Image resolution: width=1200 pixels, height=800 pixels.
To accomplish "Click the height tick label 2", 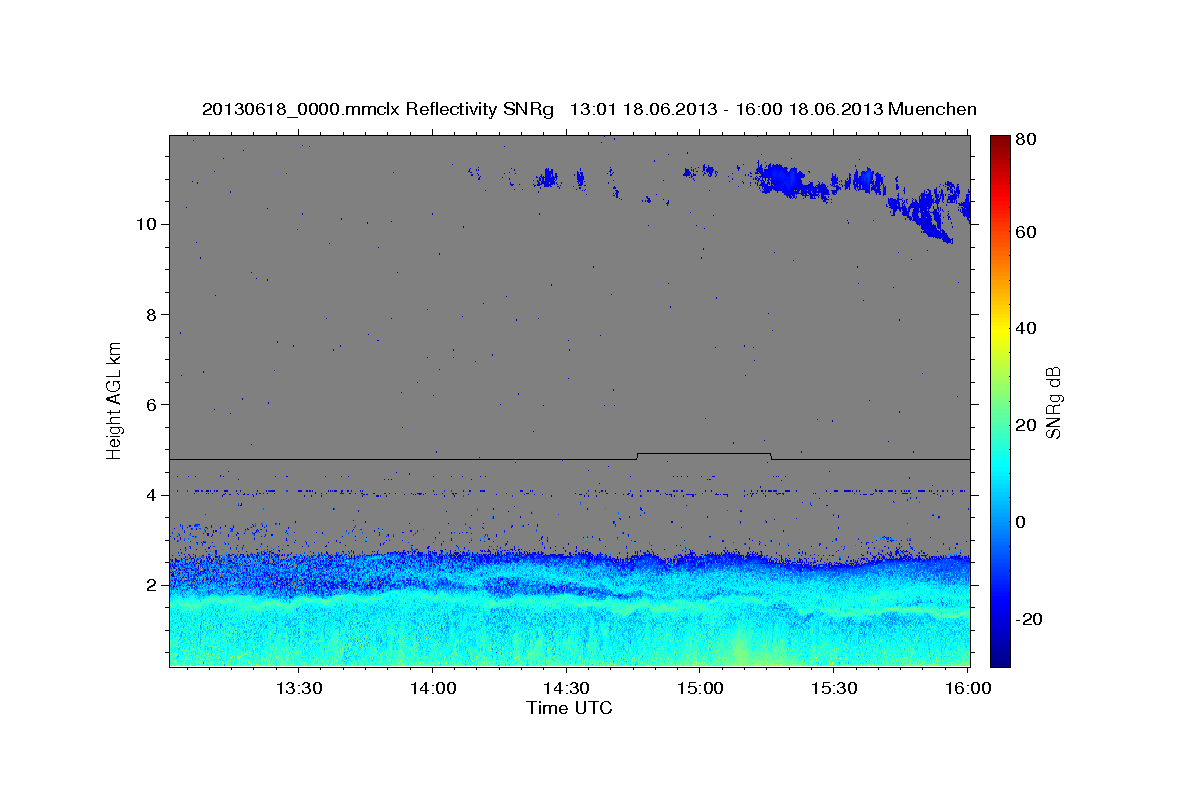I will (150, 585).
